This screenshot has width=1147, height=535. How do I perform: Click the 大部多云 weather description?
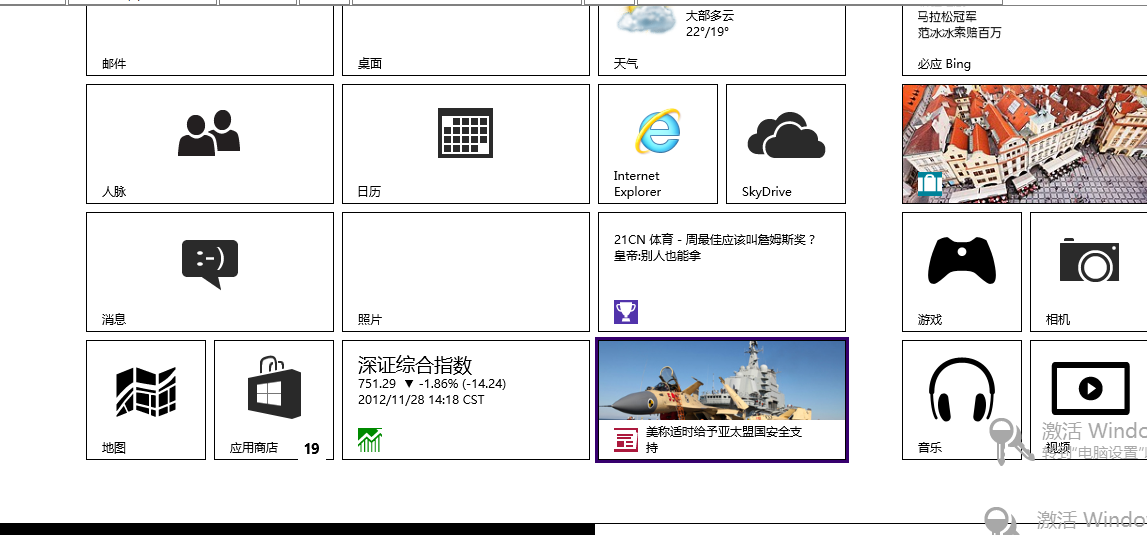pos(710,15)
